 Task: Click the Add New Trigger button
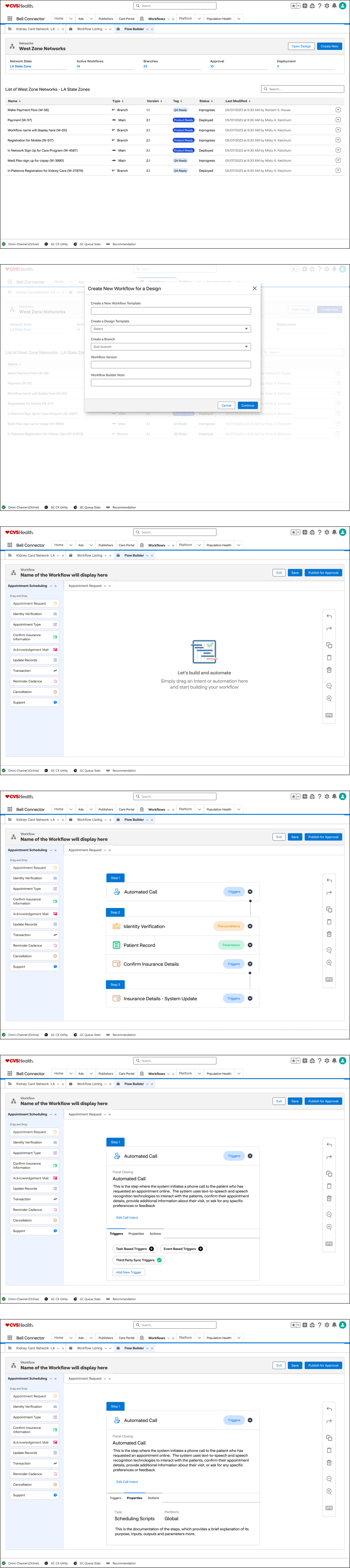point(129,1272)
